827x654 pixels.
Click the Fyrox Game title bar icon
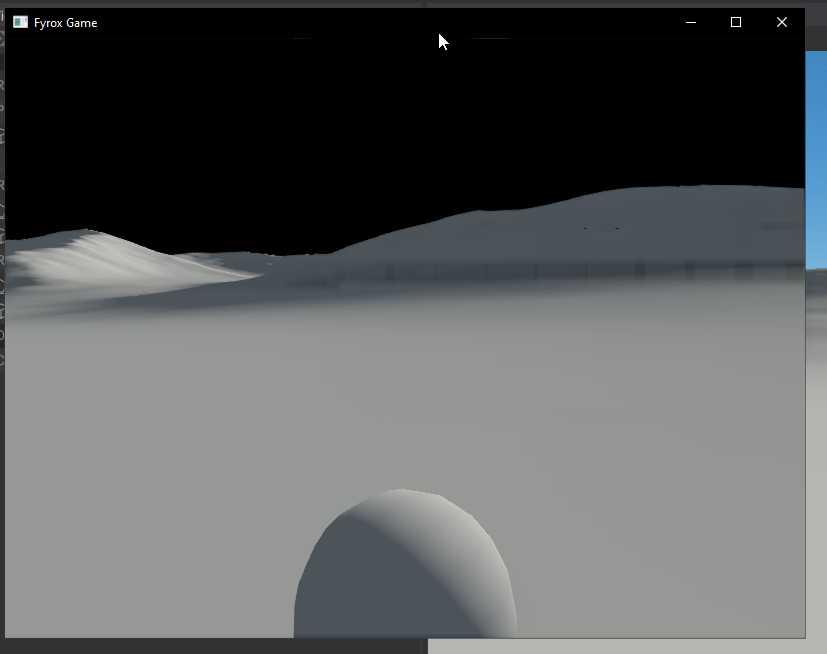[20, 21]
